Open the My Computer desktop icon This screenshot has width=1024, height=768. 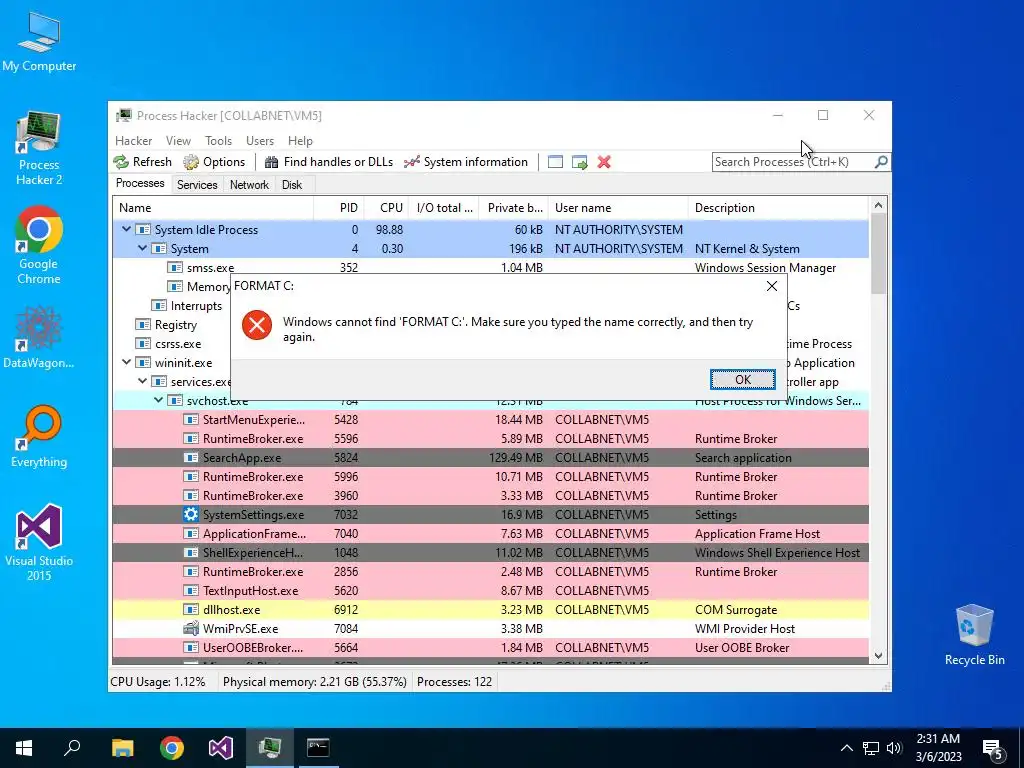[39, 41]
